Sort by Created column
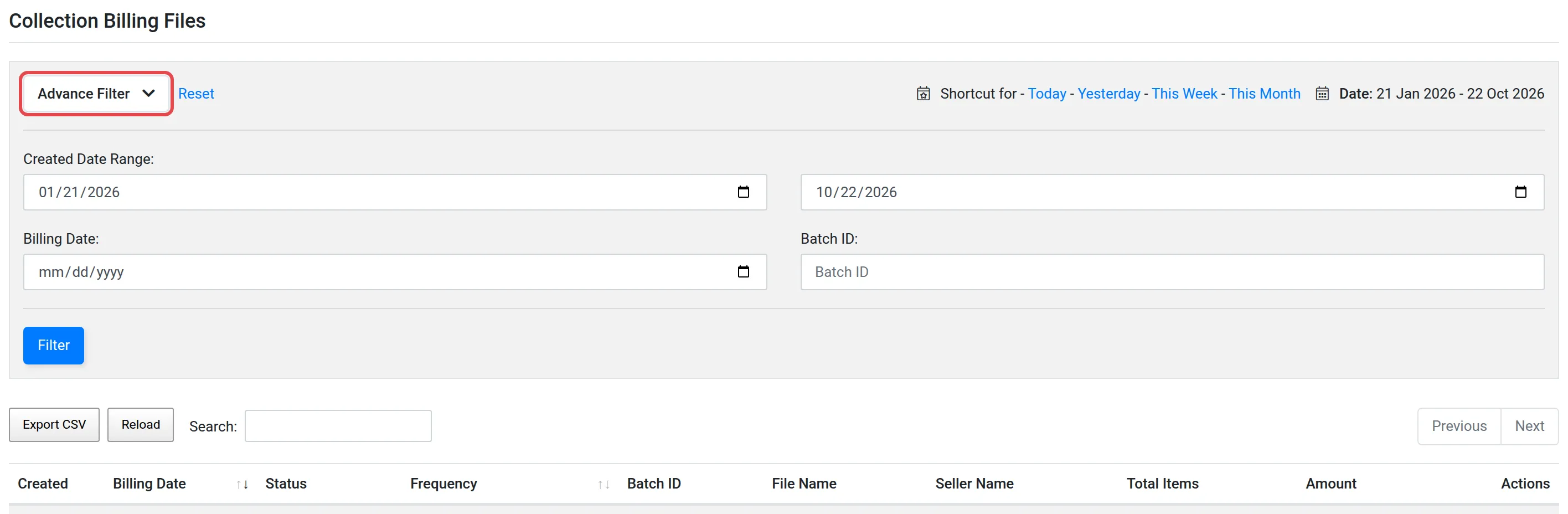The height and width of the screenshot is (514, 1568). (43, 484)
